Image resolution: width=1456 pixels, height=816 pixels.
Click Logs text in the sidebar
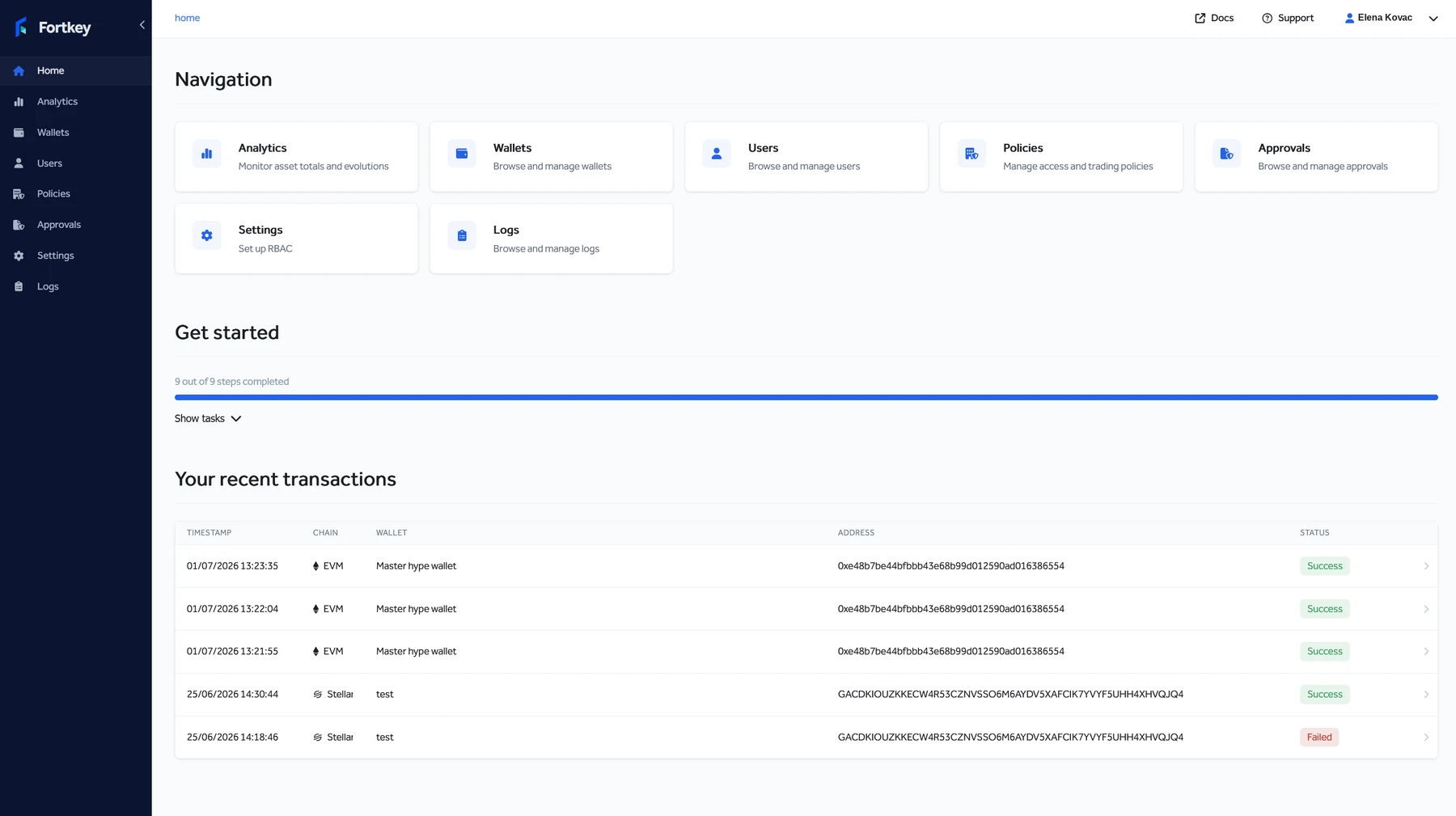[x=48, y=286]
